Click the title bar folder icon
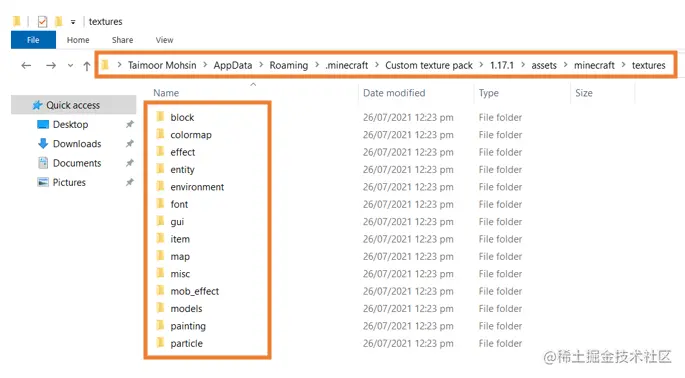The width and height of the screenshot is (685, 378). click(17, 21)
